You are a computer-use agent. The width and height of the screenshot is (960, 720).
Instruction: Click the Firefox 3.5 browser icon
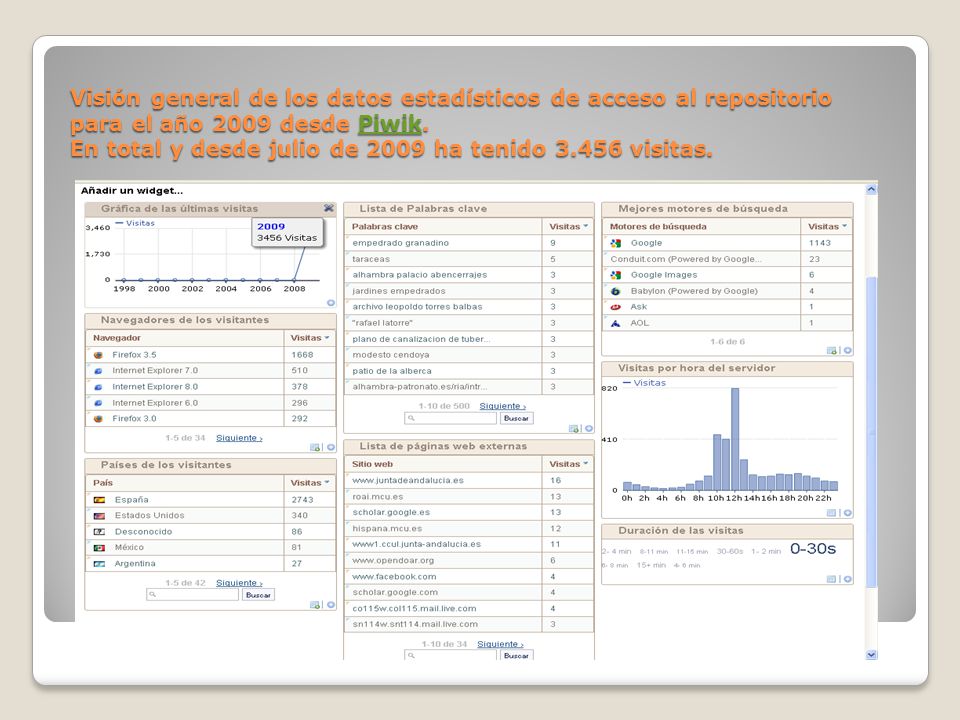coord(98,354)
